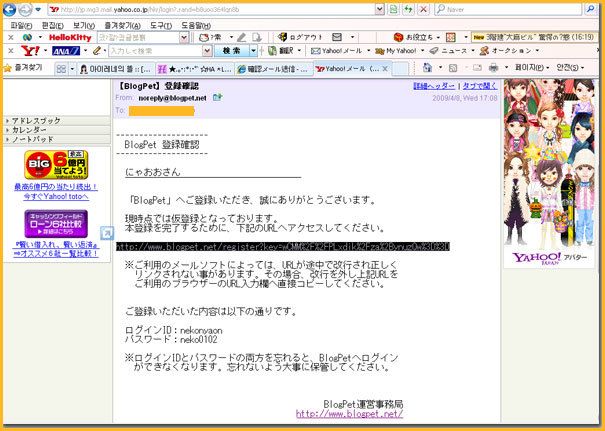Close the HelloKitty toolbar with its X

click(x=10, y=37)
